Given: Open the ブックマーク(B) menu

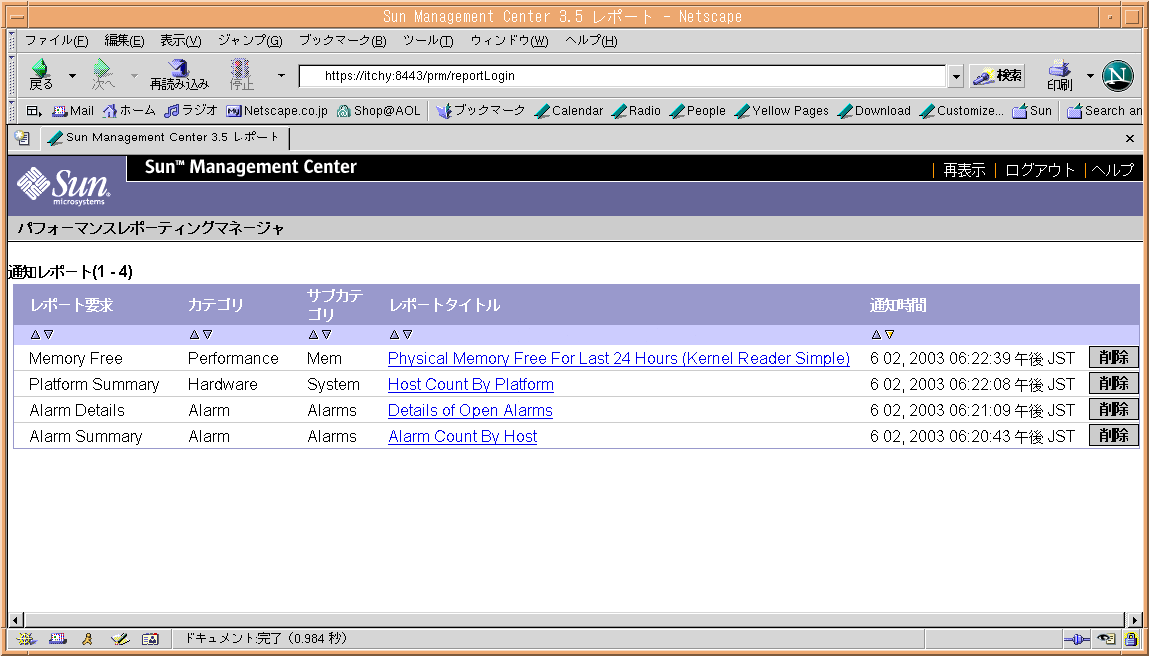Looking at the screenshot, I should 342,40.
